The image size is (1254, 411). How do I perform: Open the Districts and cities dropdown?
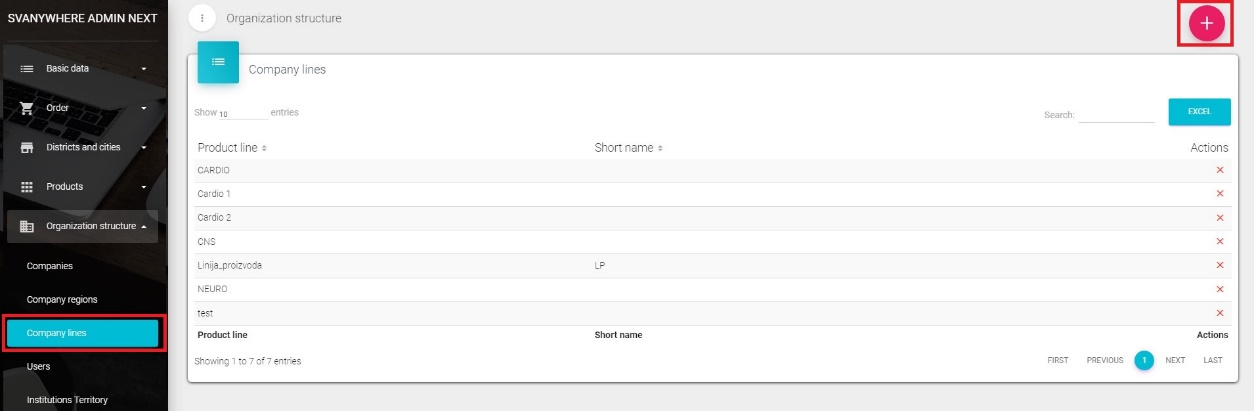coord(83,147)
